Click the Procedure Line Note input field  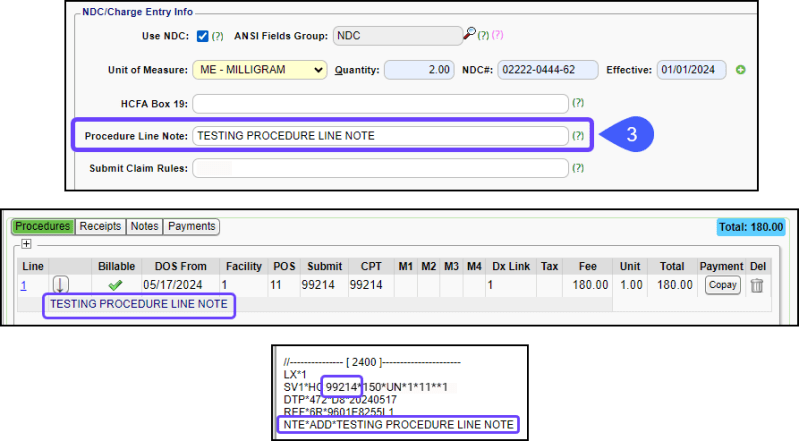[x=380, y=136]
